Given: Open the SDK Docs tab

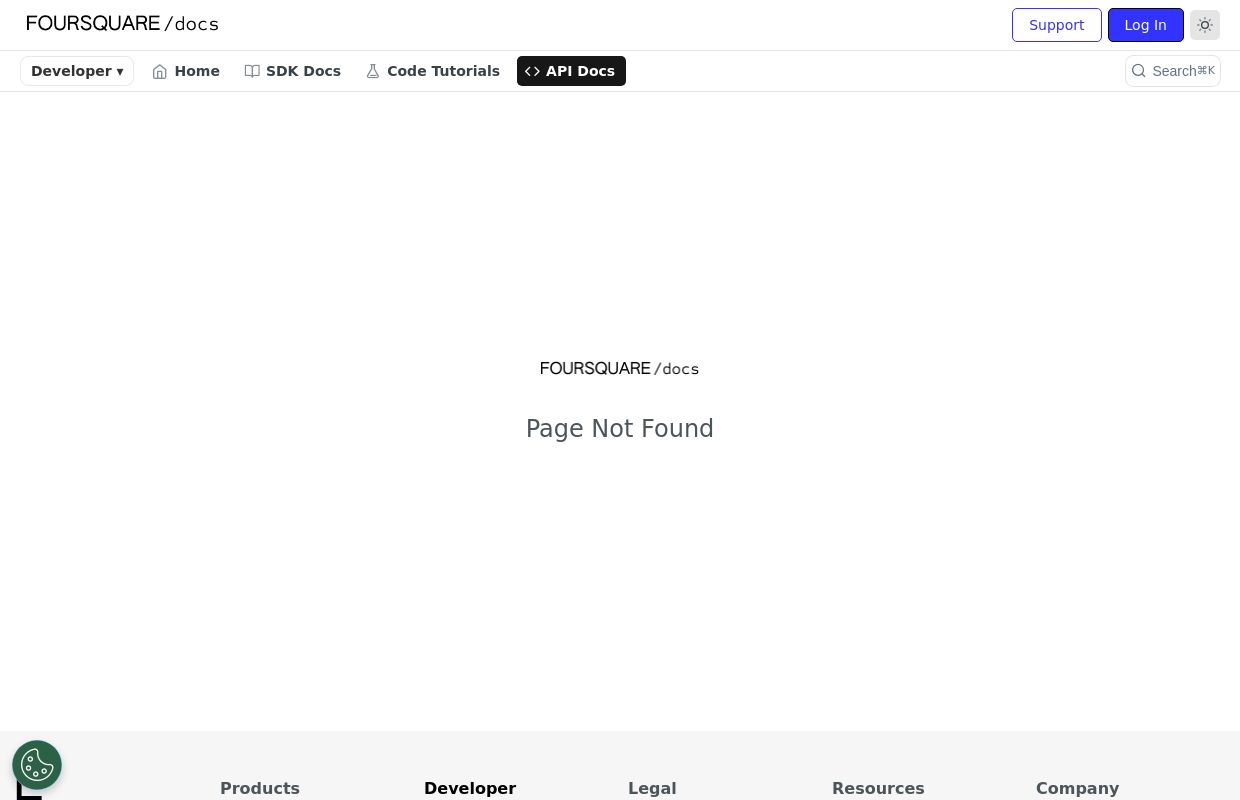Looking at the screenshot, I should 293,71.
